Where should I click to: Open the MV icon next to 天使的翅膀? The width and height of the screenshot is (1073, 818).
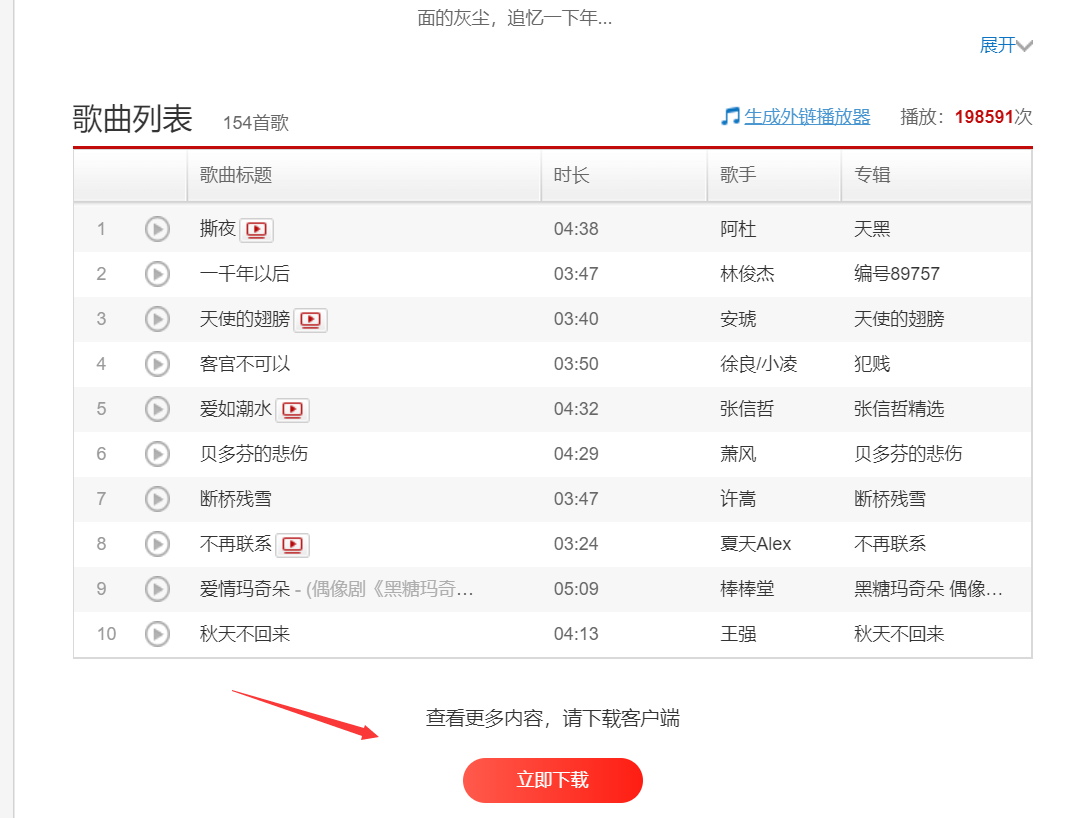[x=310, y=319]
